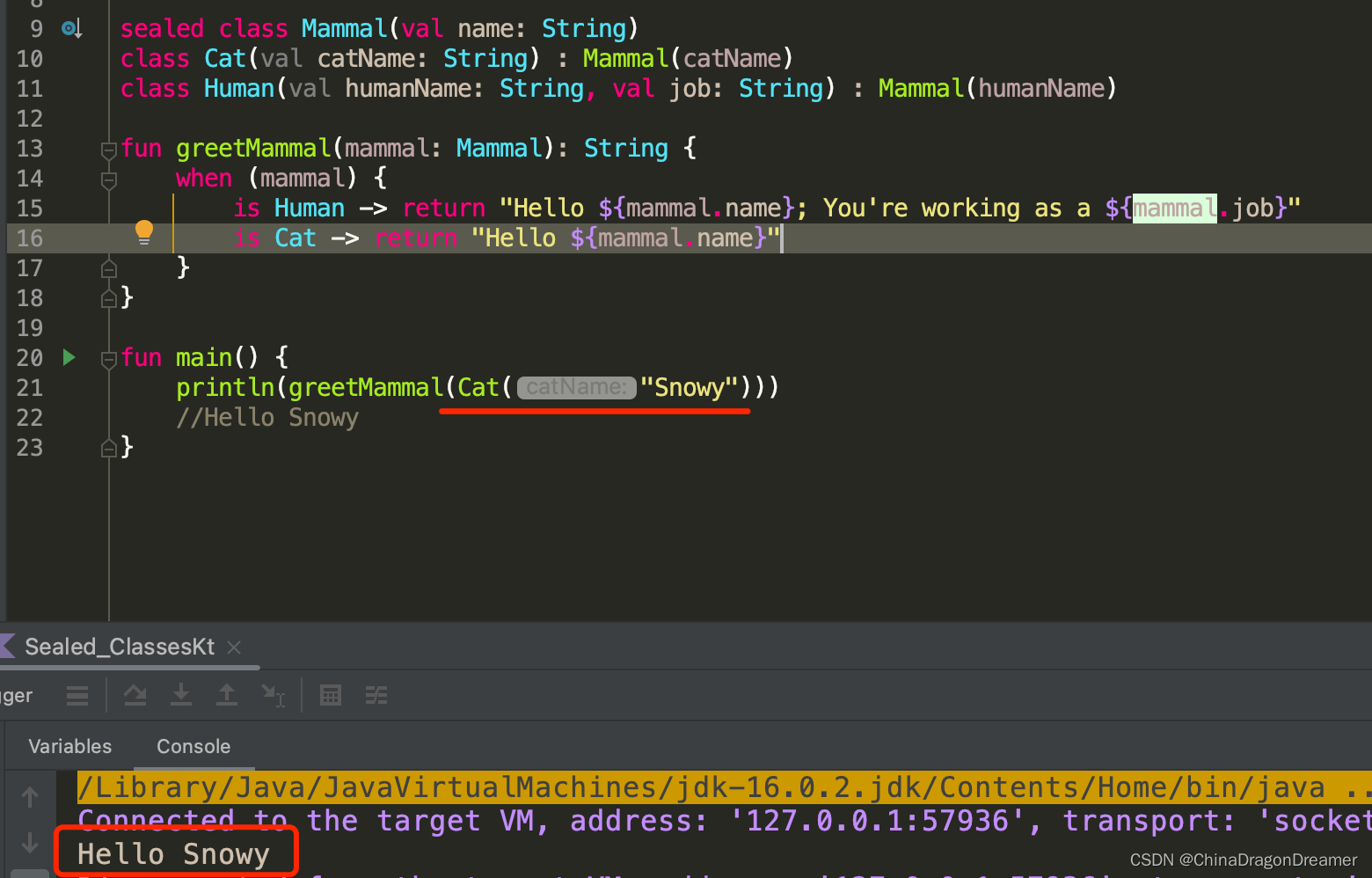Screen dimensions: 1372x878
Task: Collapse the main function fold arrow
Action: point(107,359)
